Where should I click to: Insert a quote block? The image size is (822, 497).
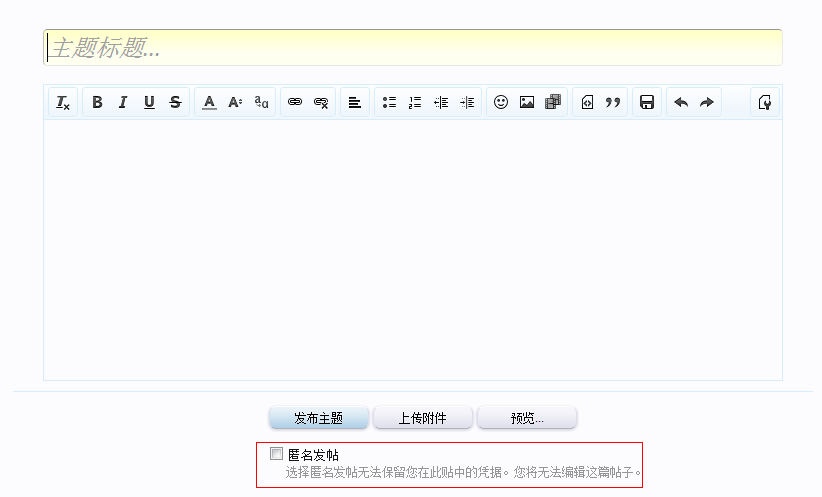[613, 102]
